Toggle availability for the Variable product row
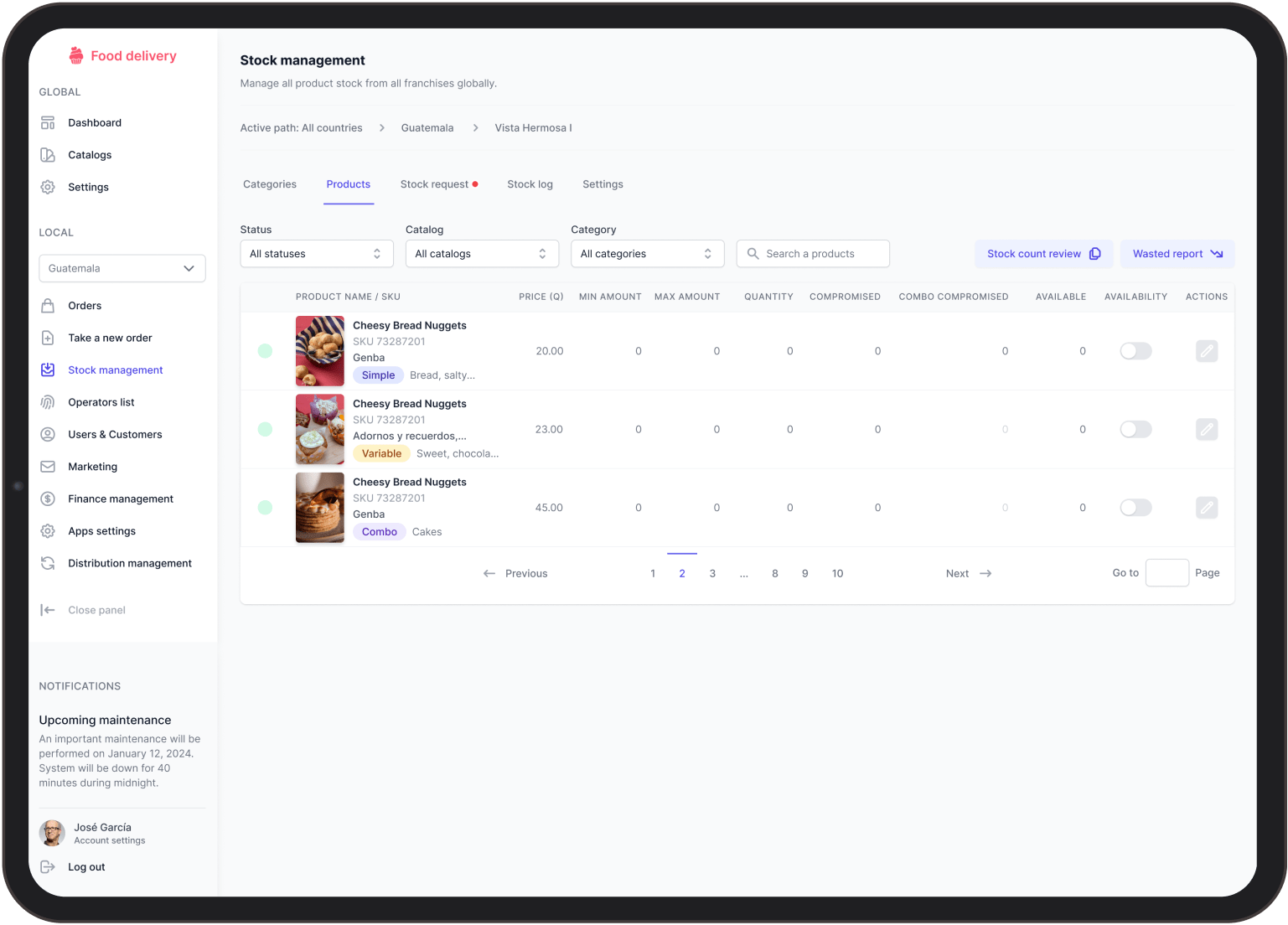 1135,430
